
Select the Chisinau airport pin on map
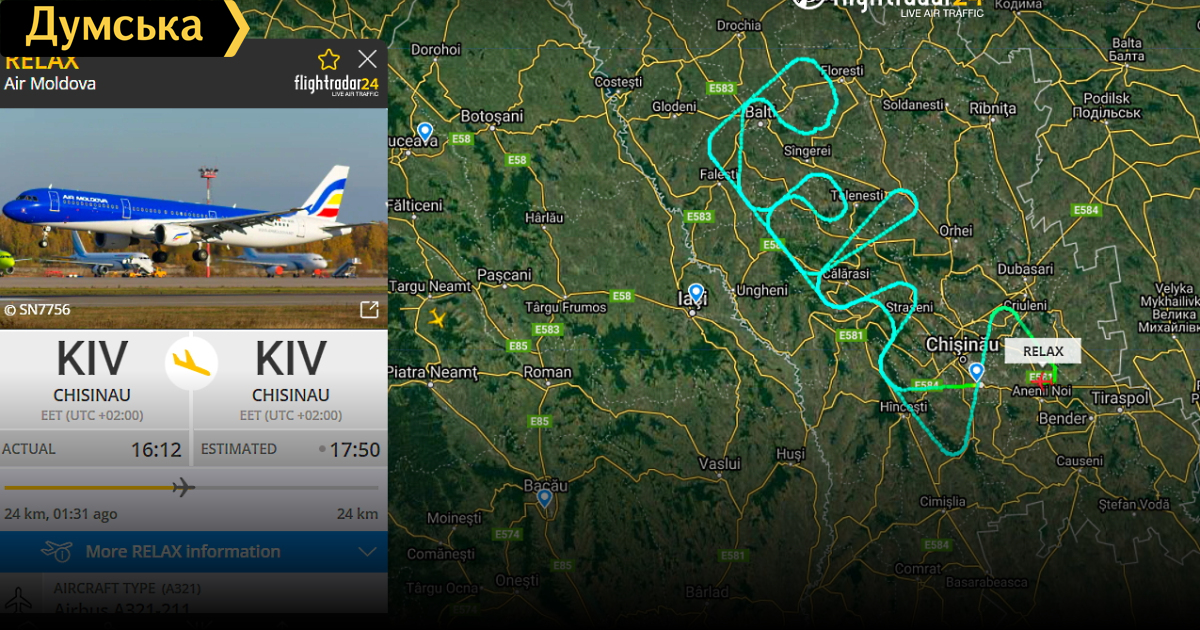[977, 373]
